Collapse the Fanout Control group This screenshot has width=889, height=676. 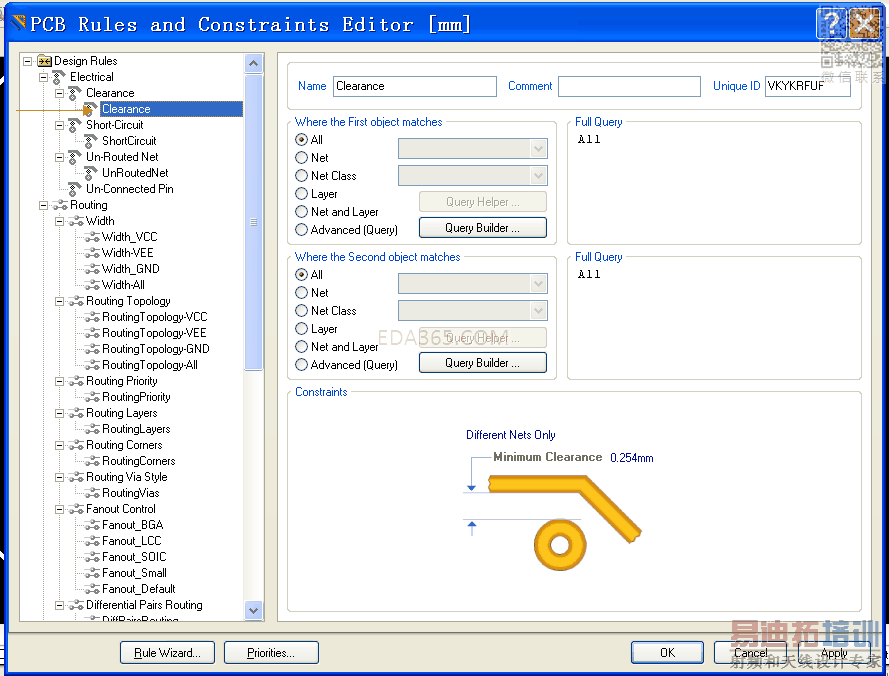click(59, 509)
